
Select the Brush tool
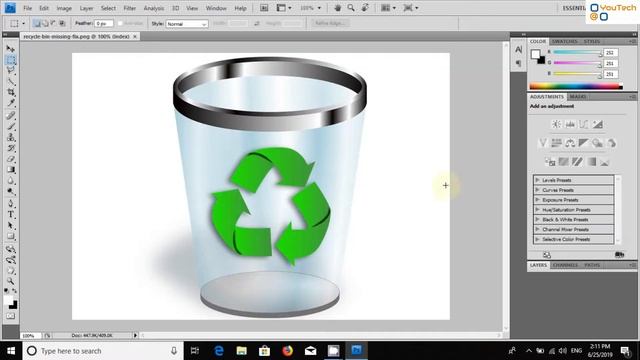(11, 126)
